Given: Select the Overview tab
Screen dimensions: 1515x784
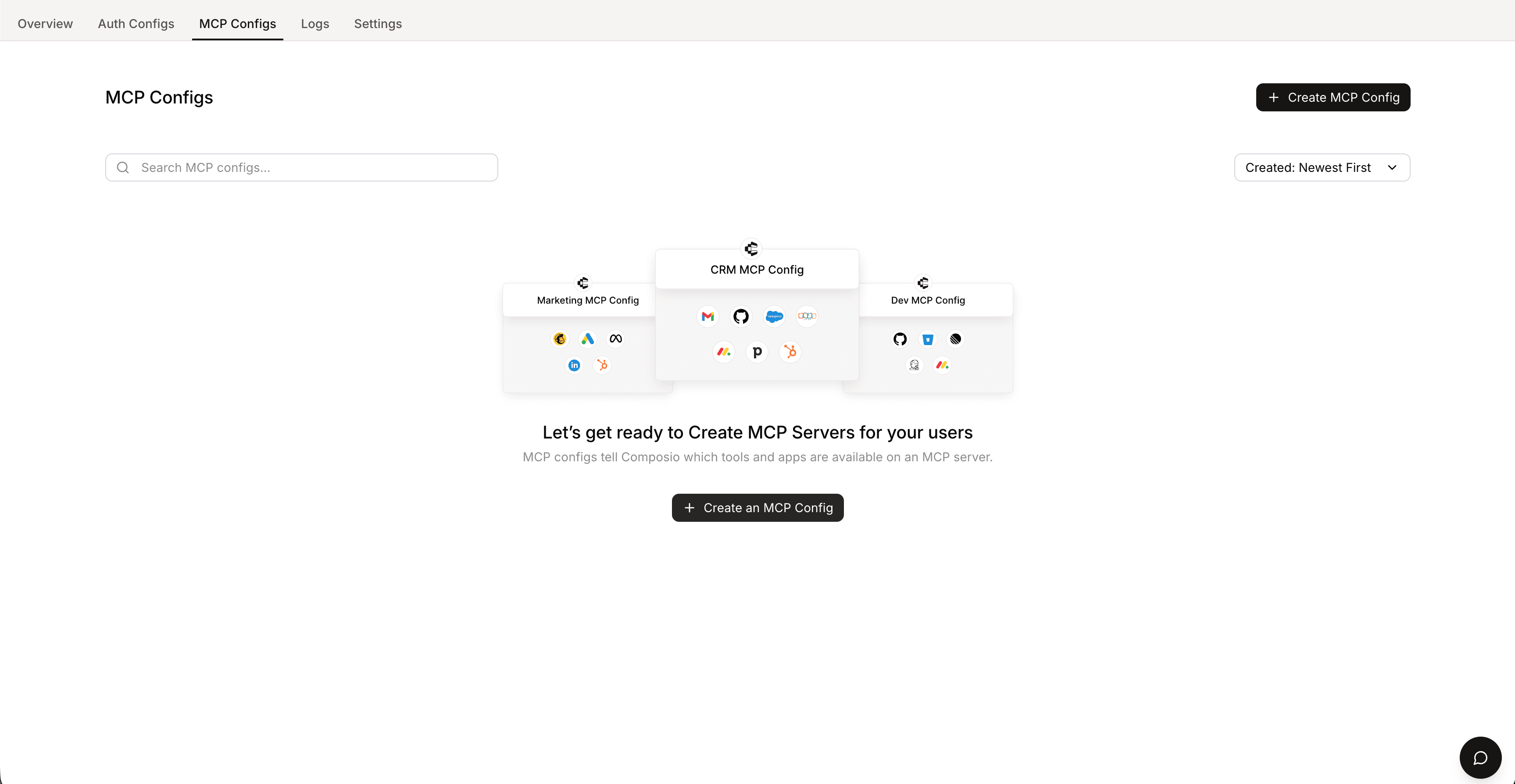Looking at the screenshot, I should [x=45, y=24].
